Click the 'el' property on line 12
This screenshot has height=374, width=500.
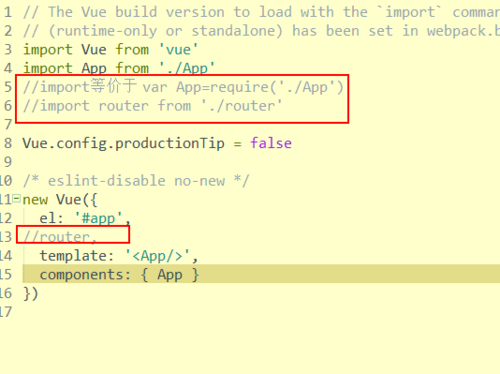(48, 218)
